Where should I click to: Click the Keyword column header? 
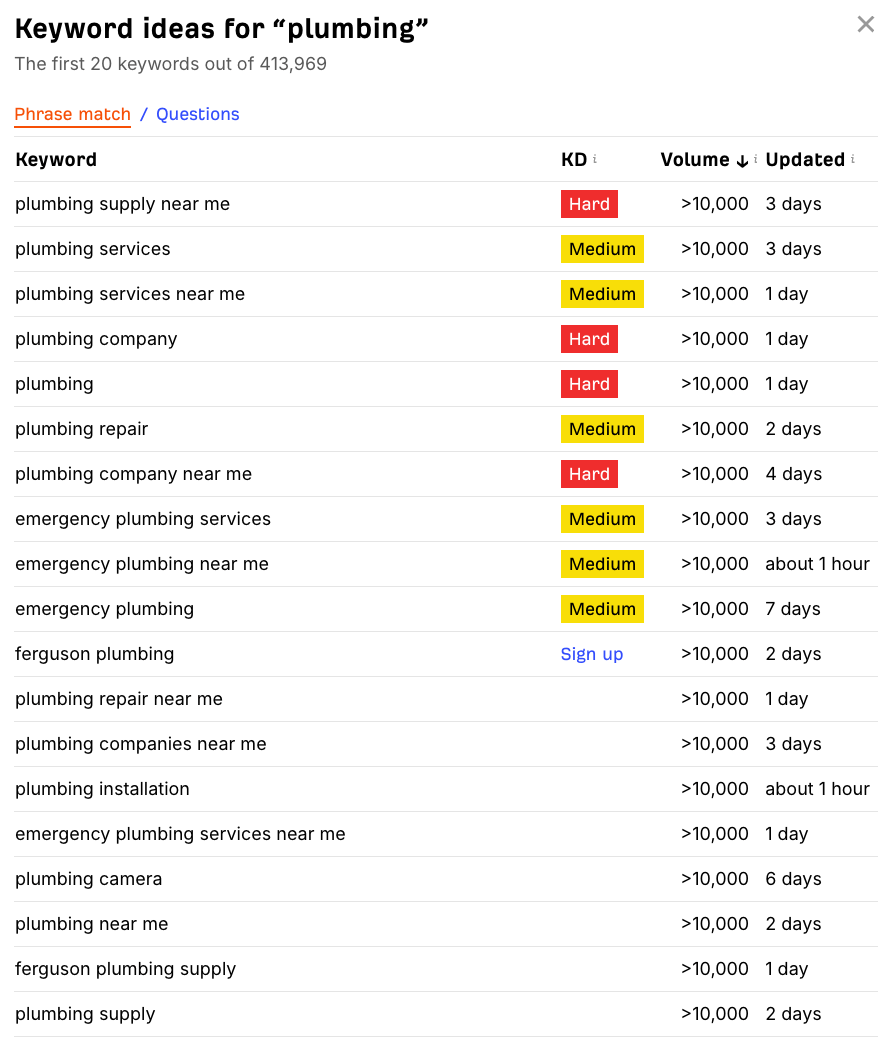(55, 159)
